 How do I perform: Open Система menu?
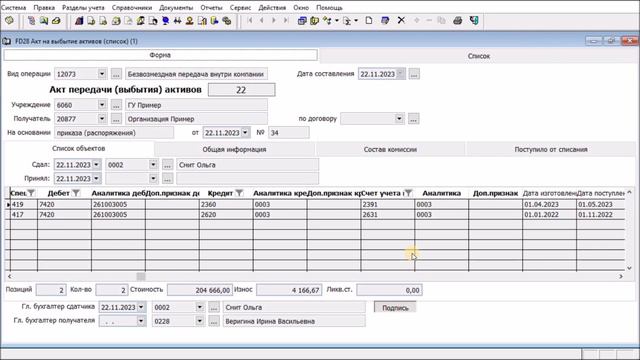(13, 8)
